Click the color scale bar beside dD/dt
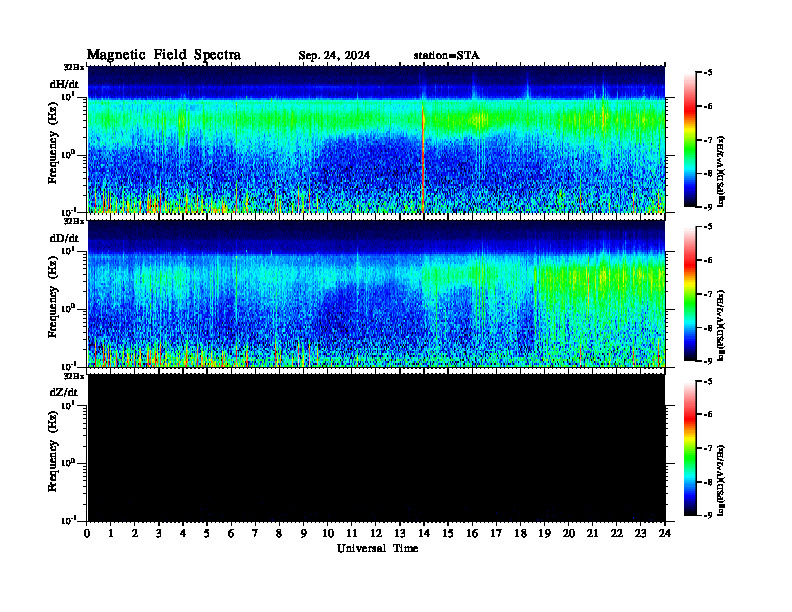 click(x=690, y=294)
